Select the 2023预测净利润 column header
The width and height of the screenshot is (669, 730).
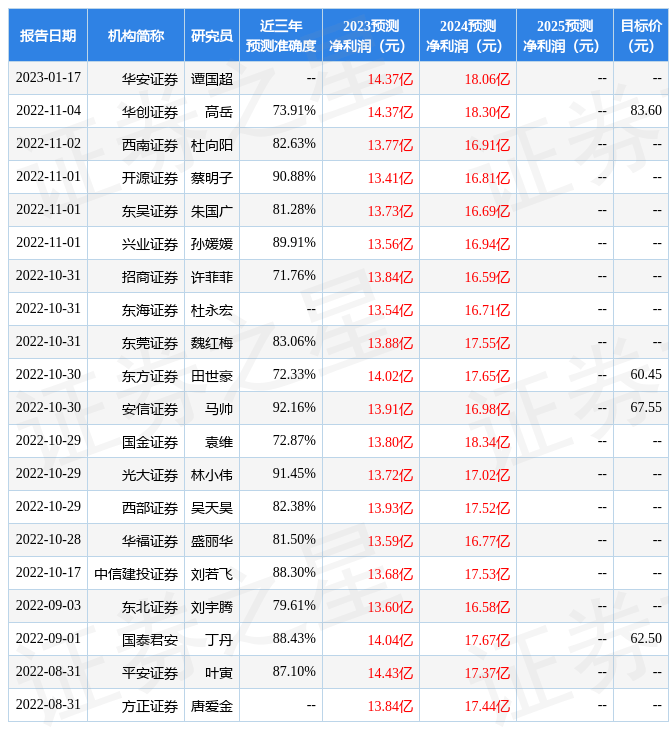[x=370, y=36]
